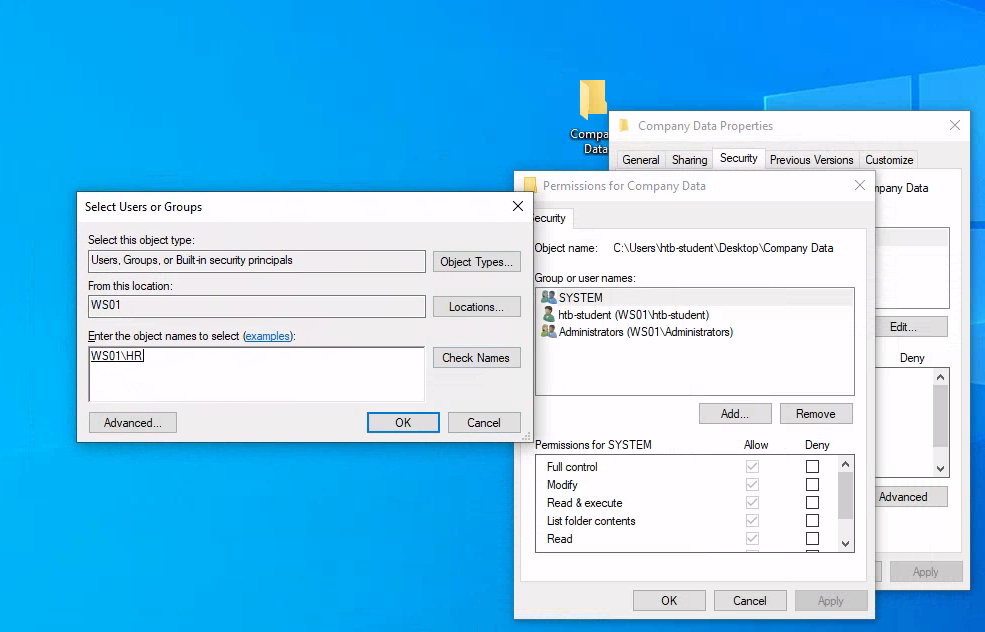
Task: Tick Deny box for List folder contents
Action: 812,521
